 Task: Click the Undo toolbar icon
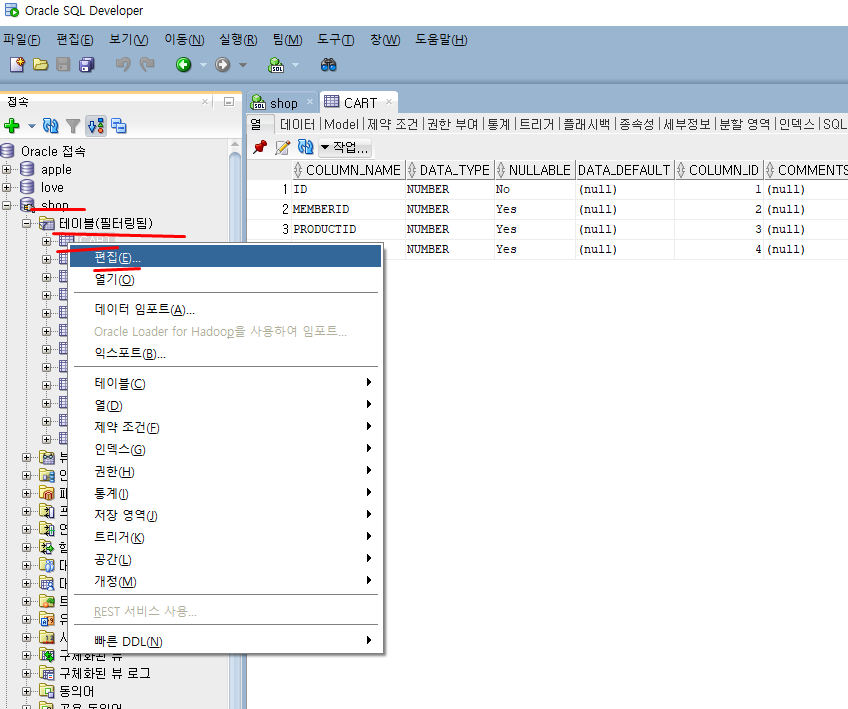point(123,65)
